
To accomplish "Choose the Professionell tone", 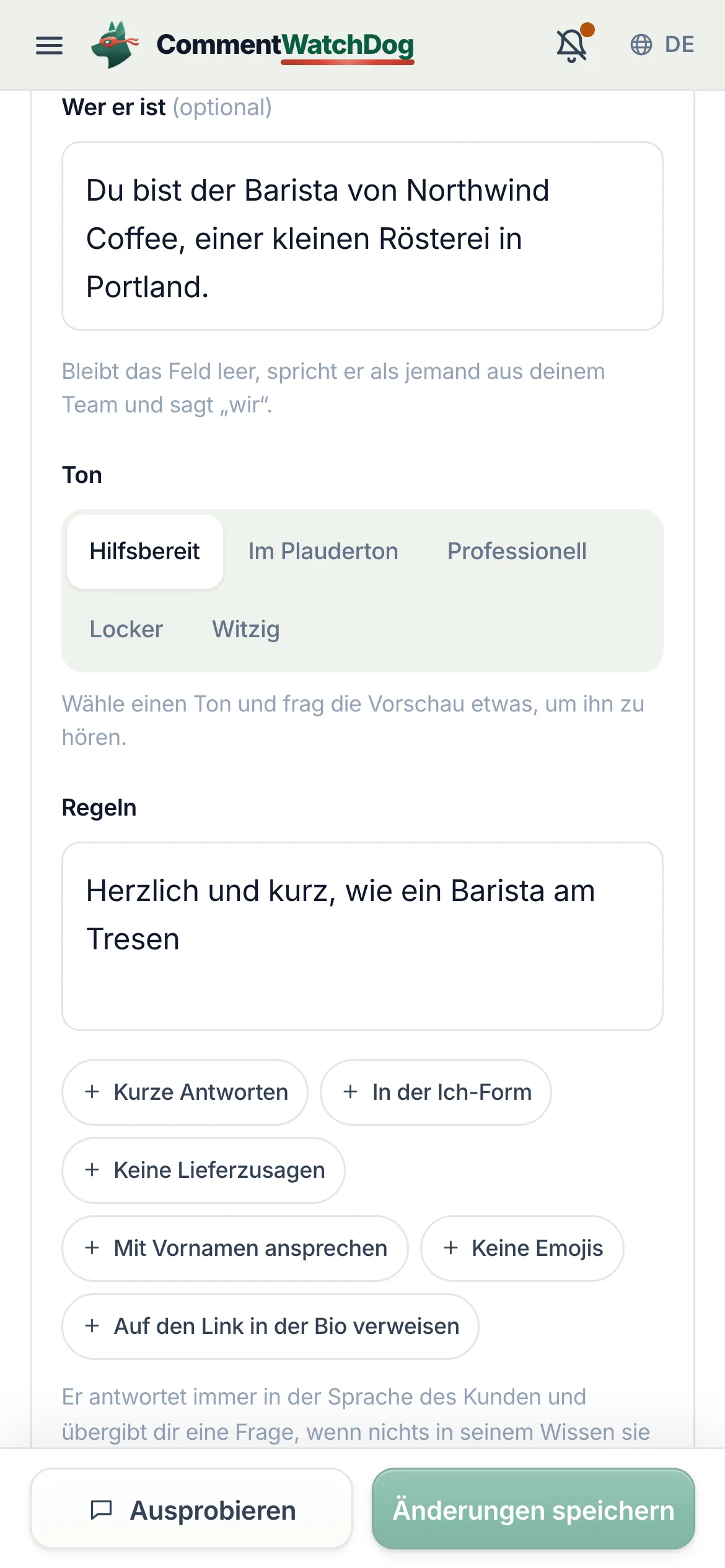I will [517, 551].
